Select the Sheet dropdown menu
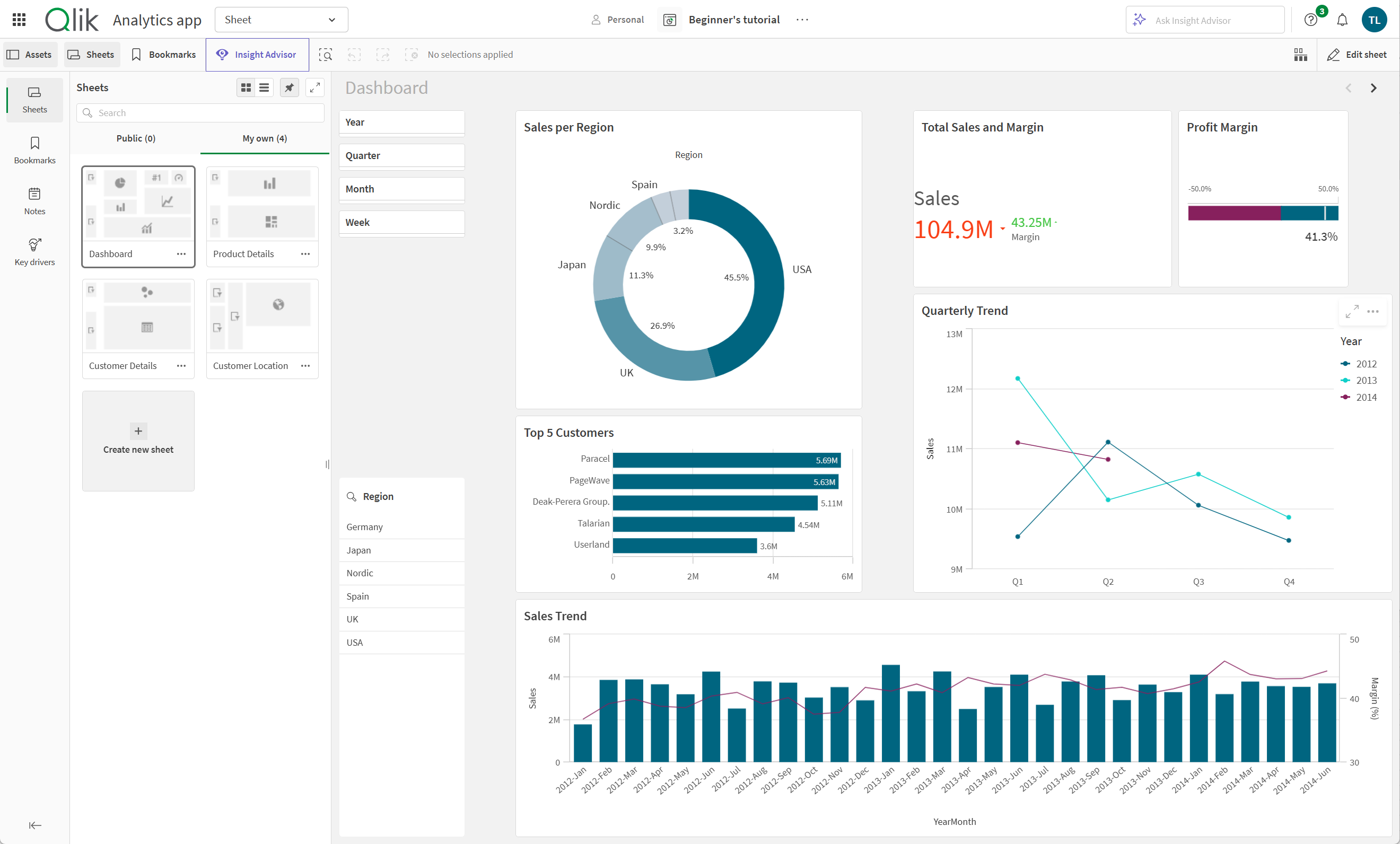Screen dimensions: 1400x844 tap(280, 19)
